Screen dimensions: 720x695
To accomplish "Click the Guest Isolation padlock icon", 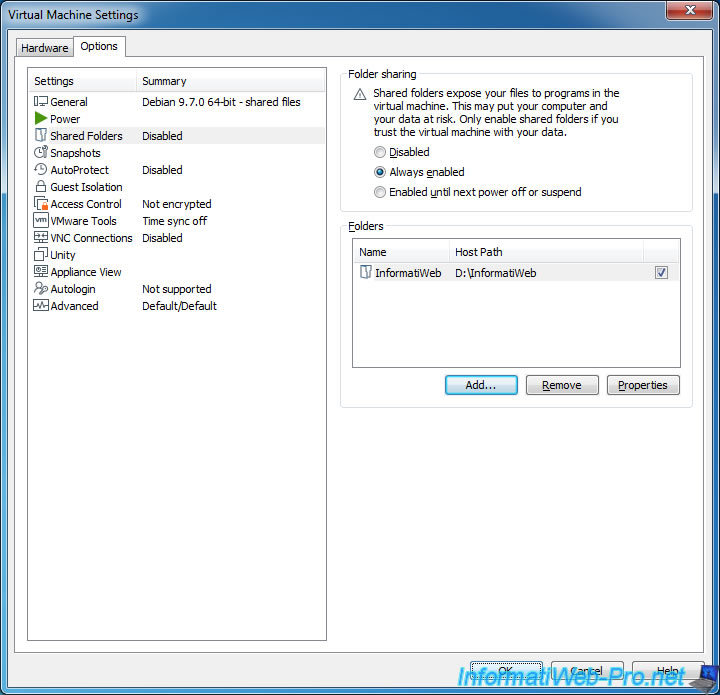I will pos(40,186).
